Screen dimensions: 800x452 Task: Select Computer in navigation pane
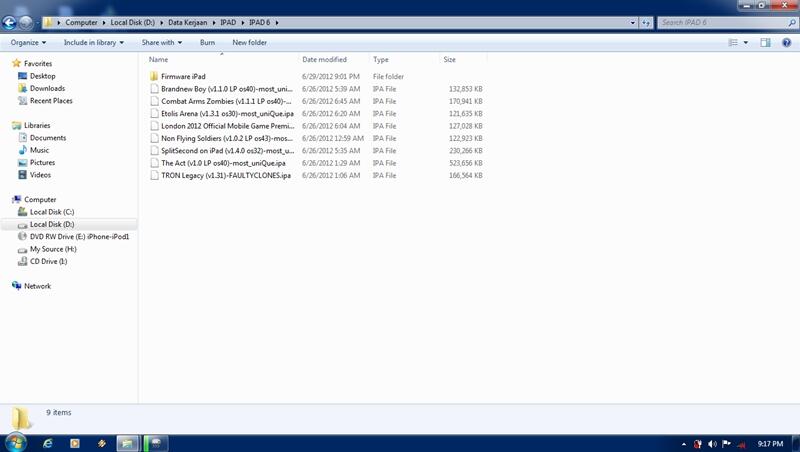pos(40,199)
